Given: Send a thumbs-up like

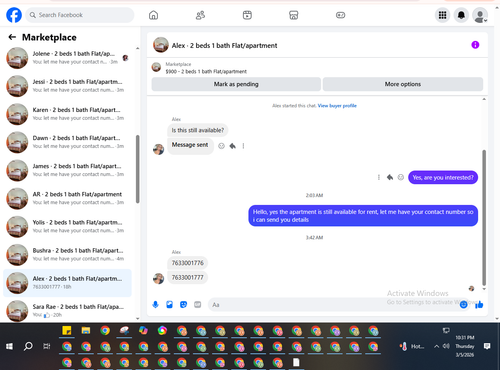Looking at the screenshot, I should pos(479,304).
